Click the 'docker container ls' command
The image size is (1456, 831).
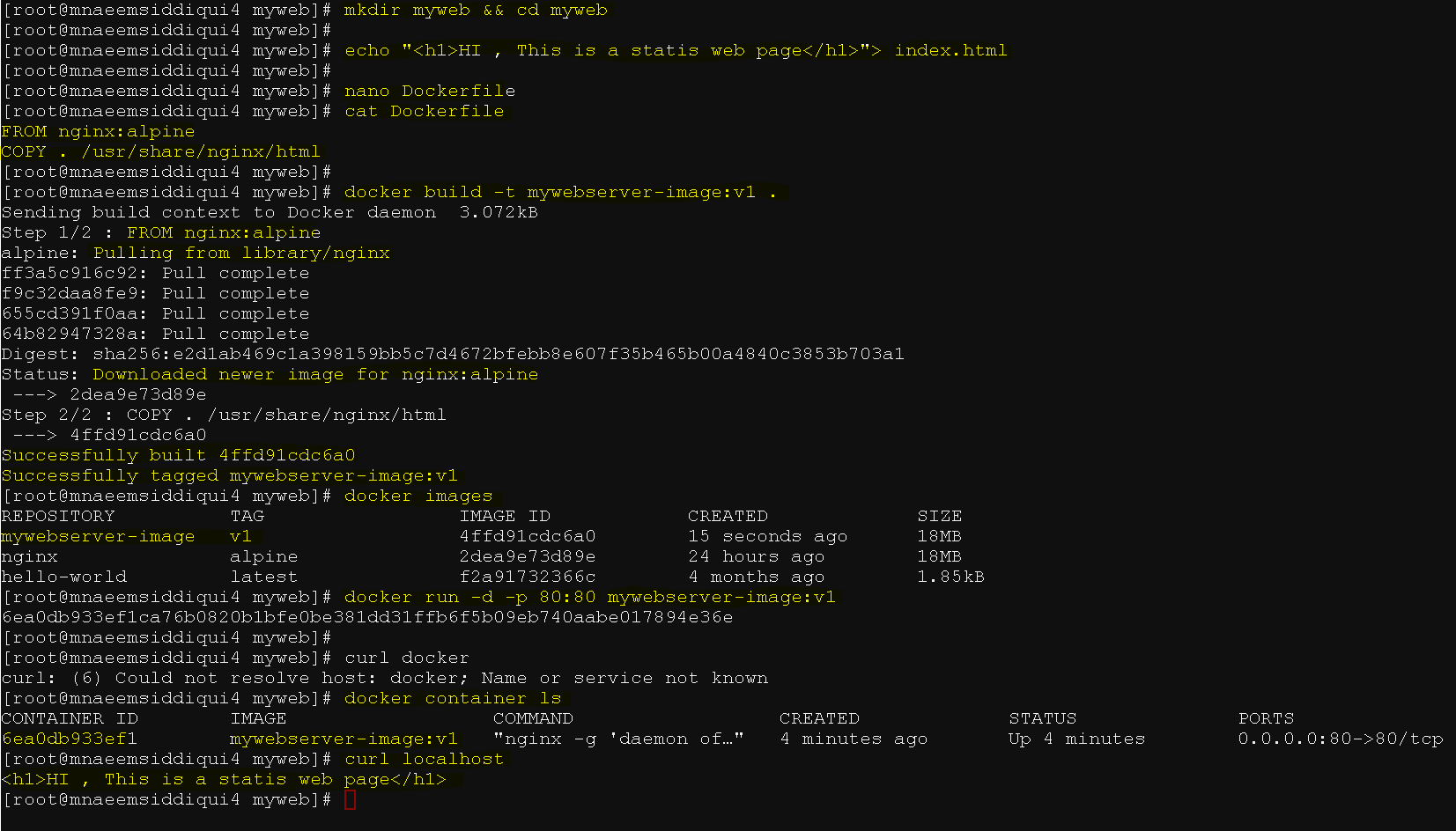[453, 698]
